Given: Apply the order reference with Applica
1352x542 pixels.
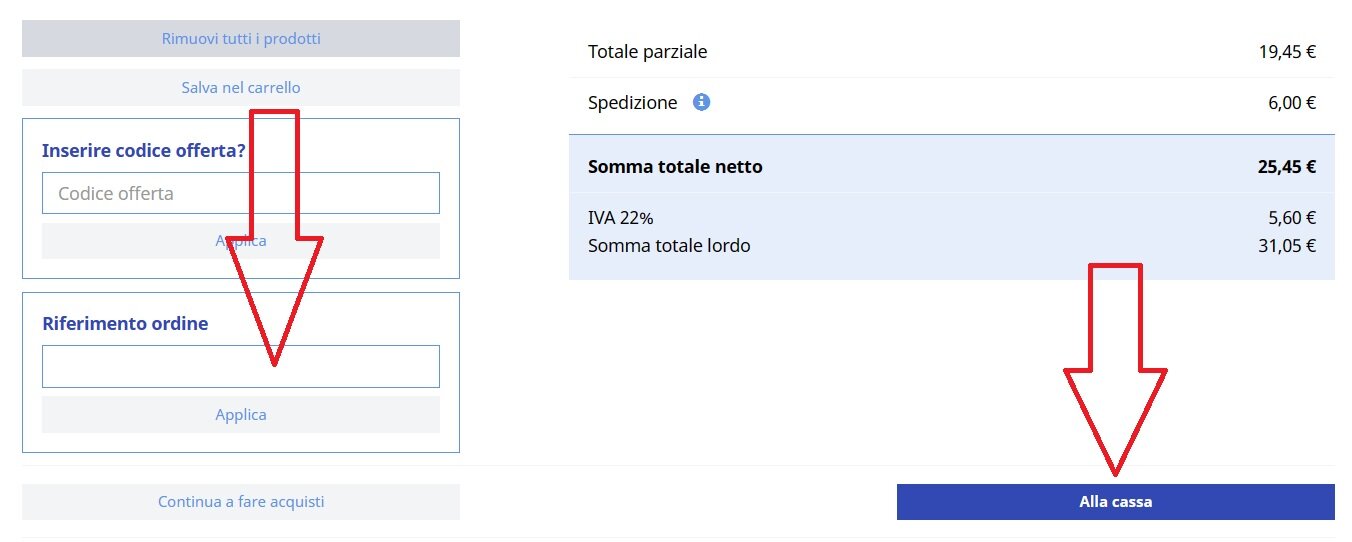Looking at the screenshot, I should pos(240,414).
